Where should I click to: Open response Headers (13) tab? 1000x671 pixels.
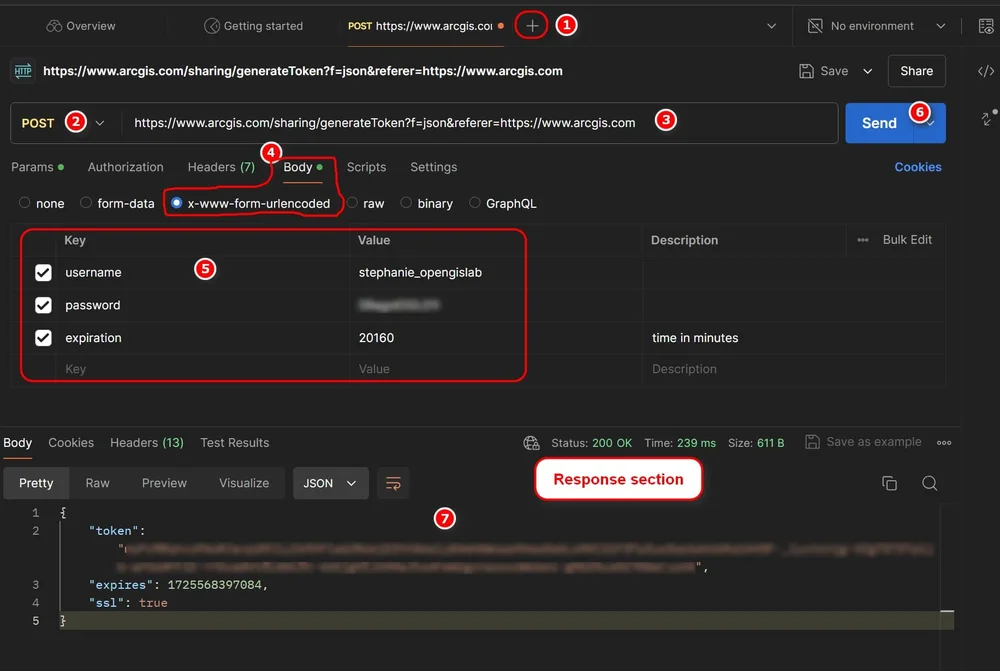click(x=147, y=443)
